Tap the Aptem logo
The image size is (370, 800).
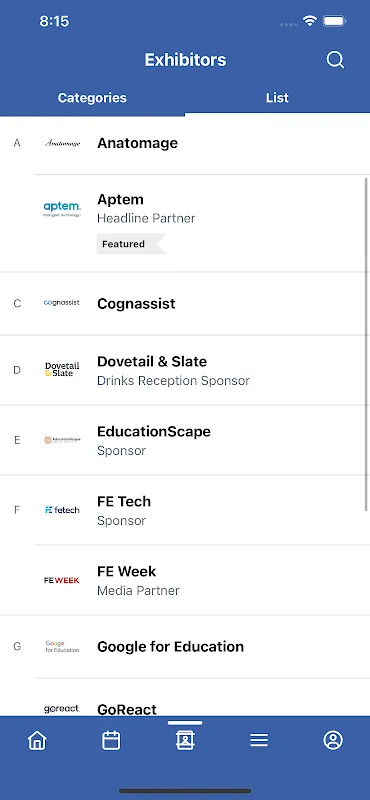tap(62, 209)
